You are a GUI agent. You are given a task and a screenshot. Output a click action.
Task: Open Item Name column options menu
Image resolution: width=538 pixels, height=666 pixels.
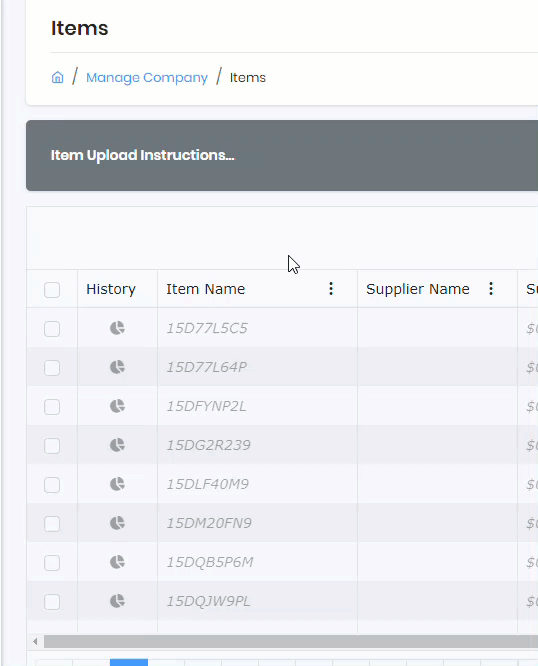(x=331, y=289)
